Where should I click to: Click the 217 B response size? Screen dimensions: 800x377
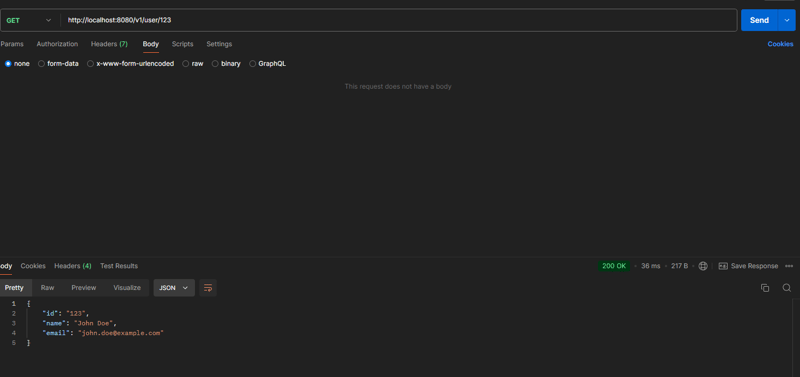coord(679,266)
